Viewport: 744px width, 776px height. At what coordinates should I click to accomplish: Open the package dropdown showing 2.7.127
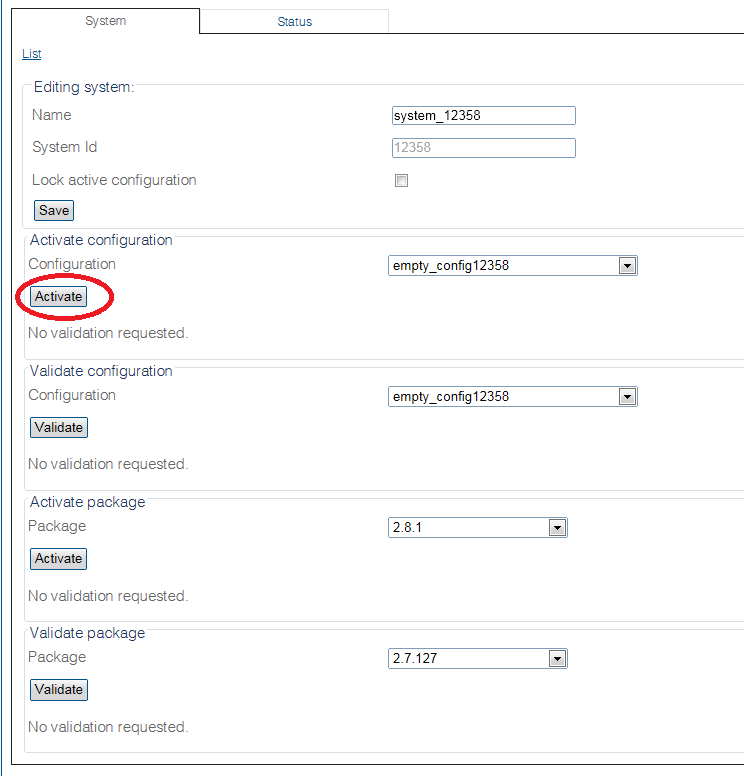point(477,659)
